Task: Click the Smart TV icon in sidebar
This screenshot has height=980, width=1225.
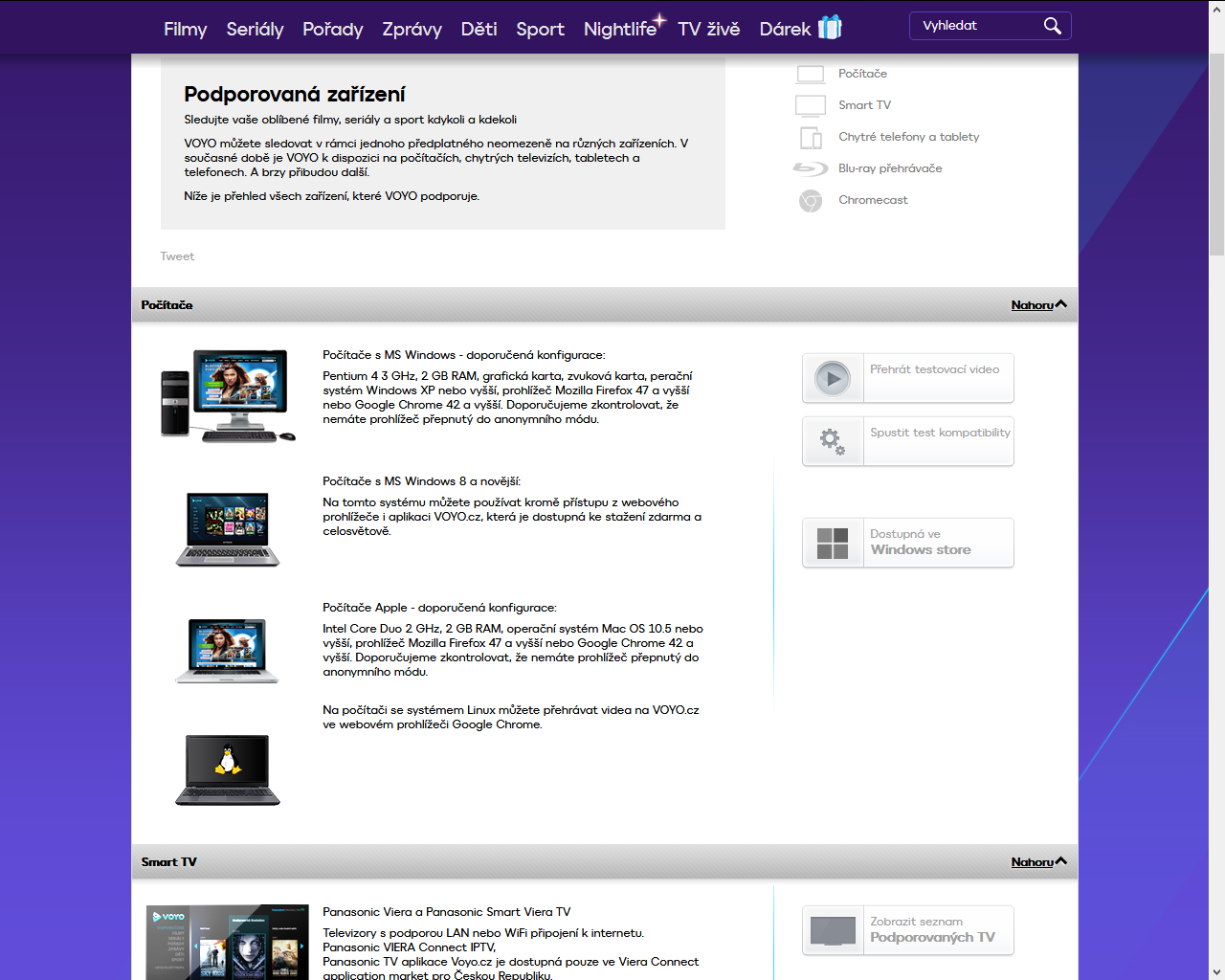Action: point(810,105)
